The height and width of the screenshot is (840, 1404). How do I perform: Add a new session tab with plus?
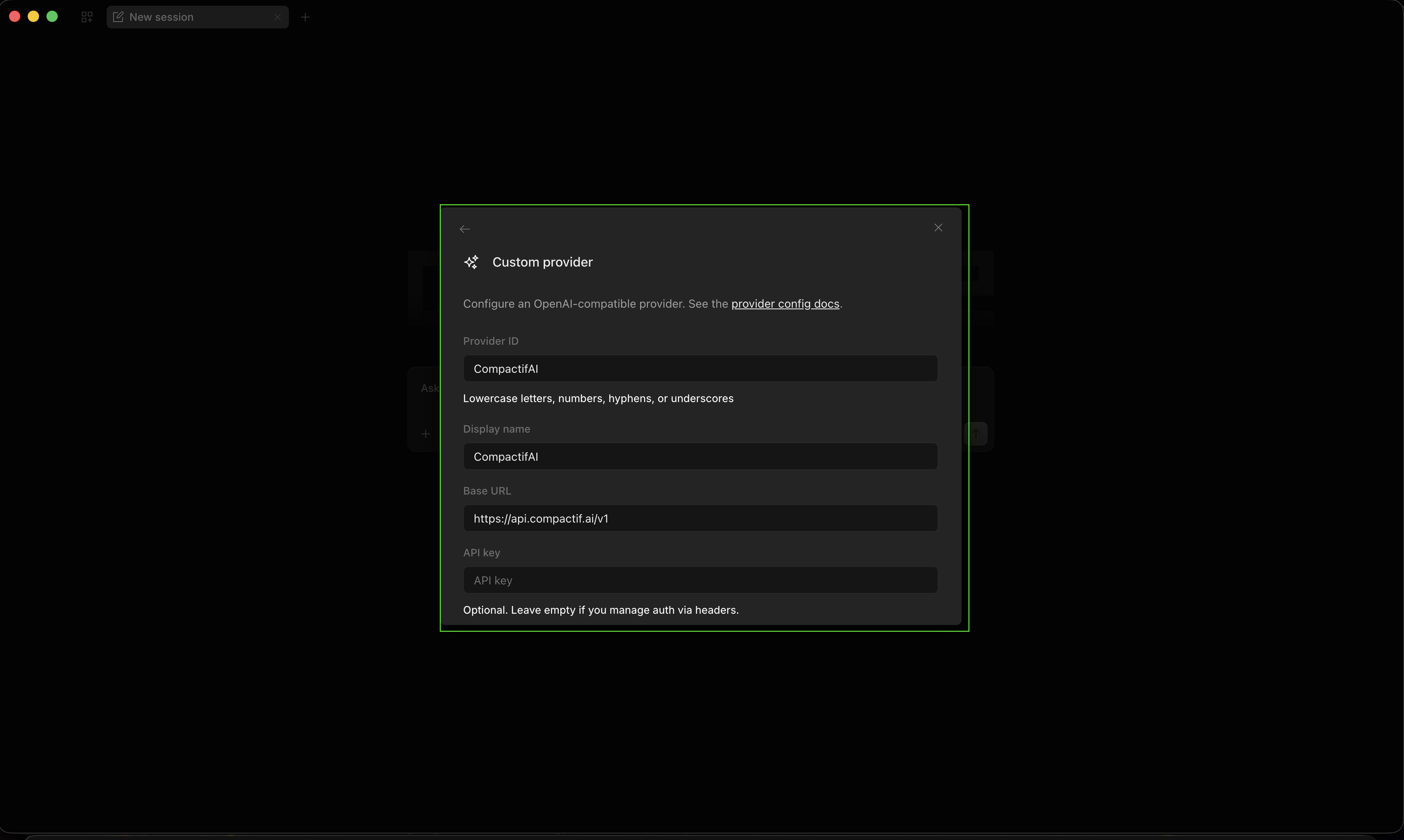point(305,17)
